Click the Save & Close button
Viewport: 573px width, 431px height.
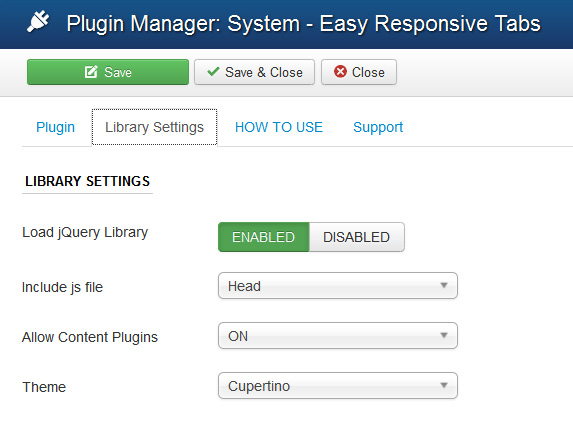[254, 72]
